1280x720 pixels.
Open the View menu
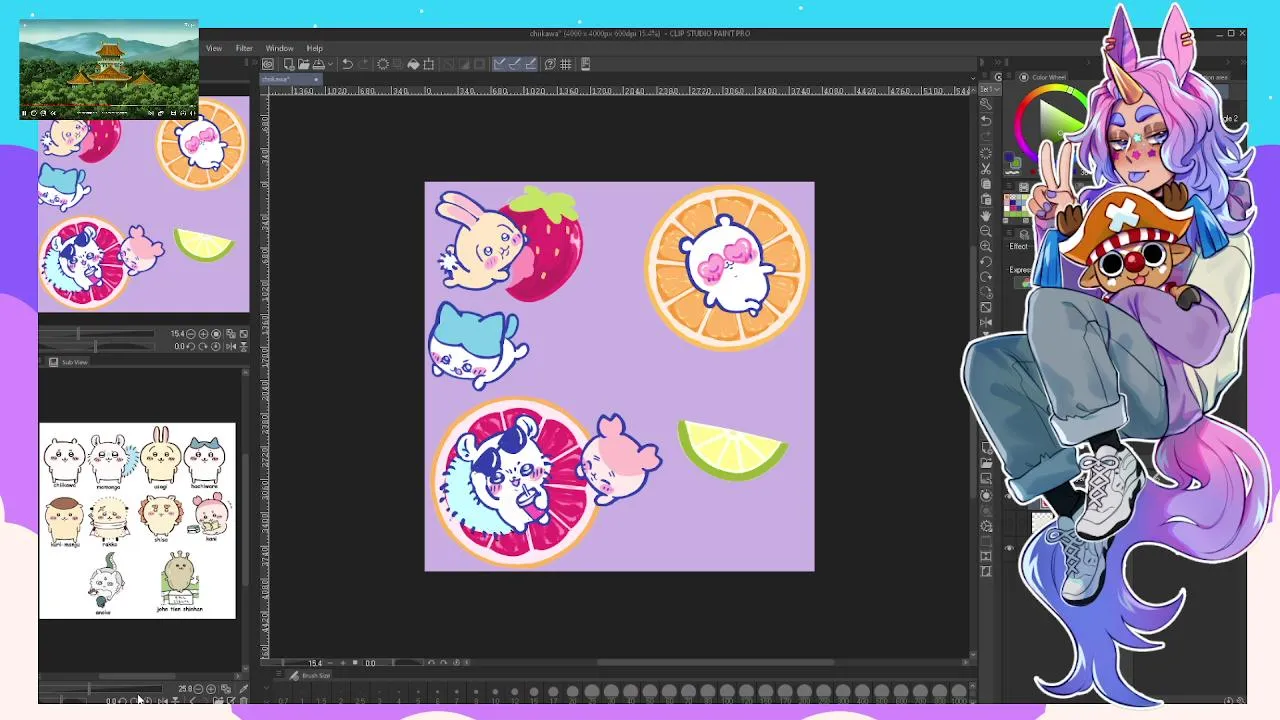[x=214, y=48]
